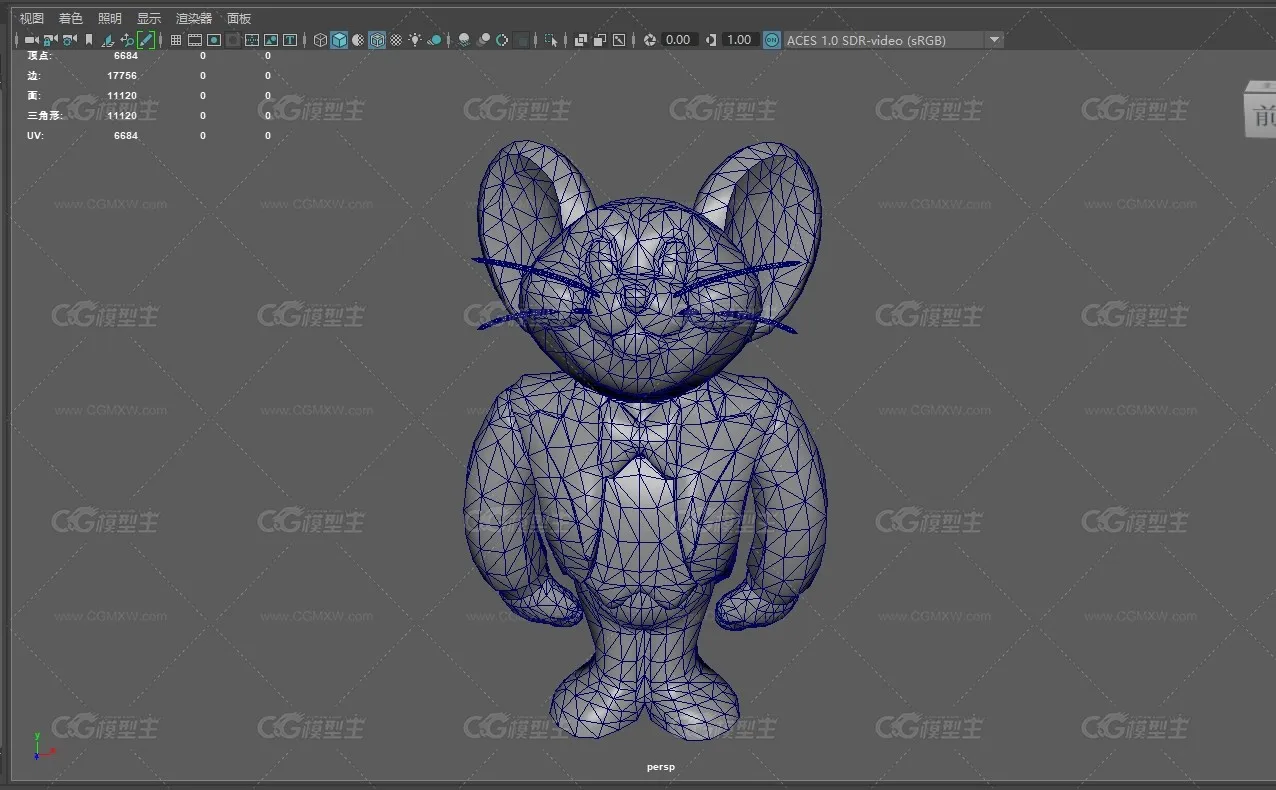The image size is (1276, 790).
Task: Click the X-Ray Joints icon
Action: click(619, 40)
